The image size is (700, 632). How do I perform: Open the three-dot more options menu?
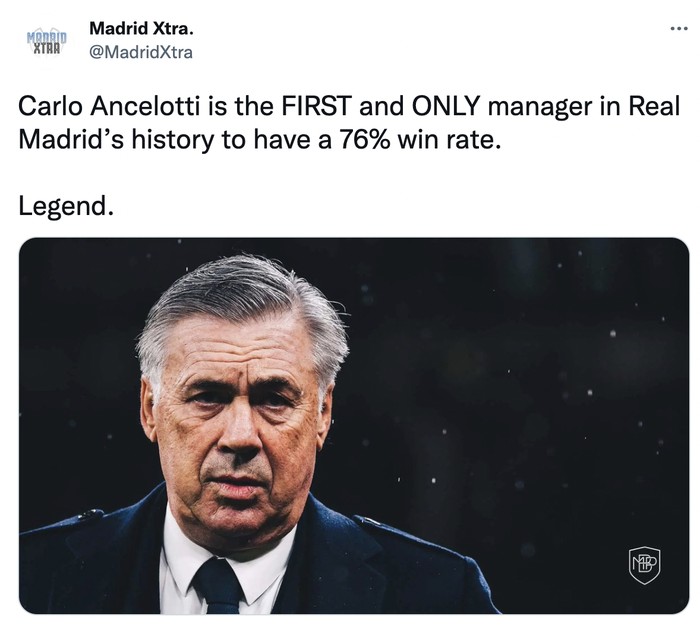(x=678, y=28)
